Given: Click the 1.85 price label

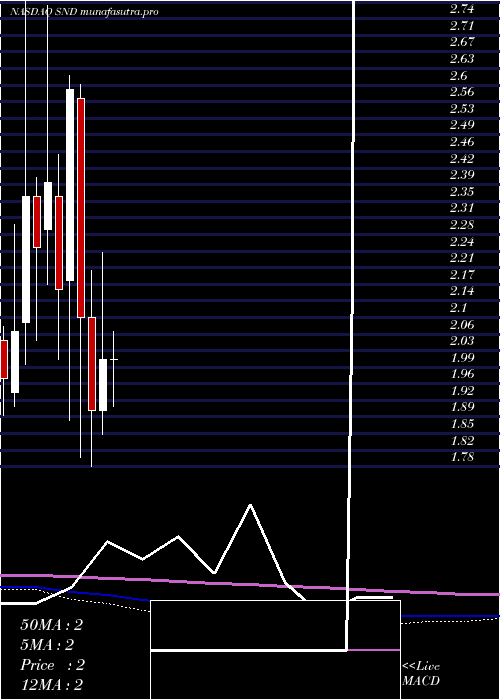Looking at the screenshot, I should (x=462, y=424).
